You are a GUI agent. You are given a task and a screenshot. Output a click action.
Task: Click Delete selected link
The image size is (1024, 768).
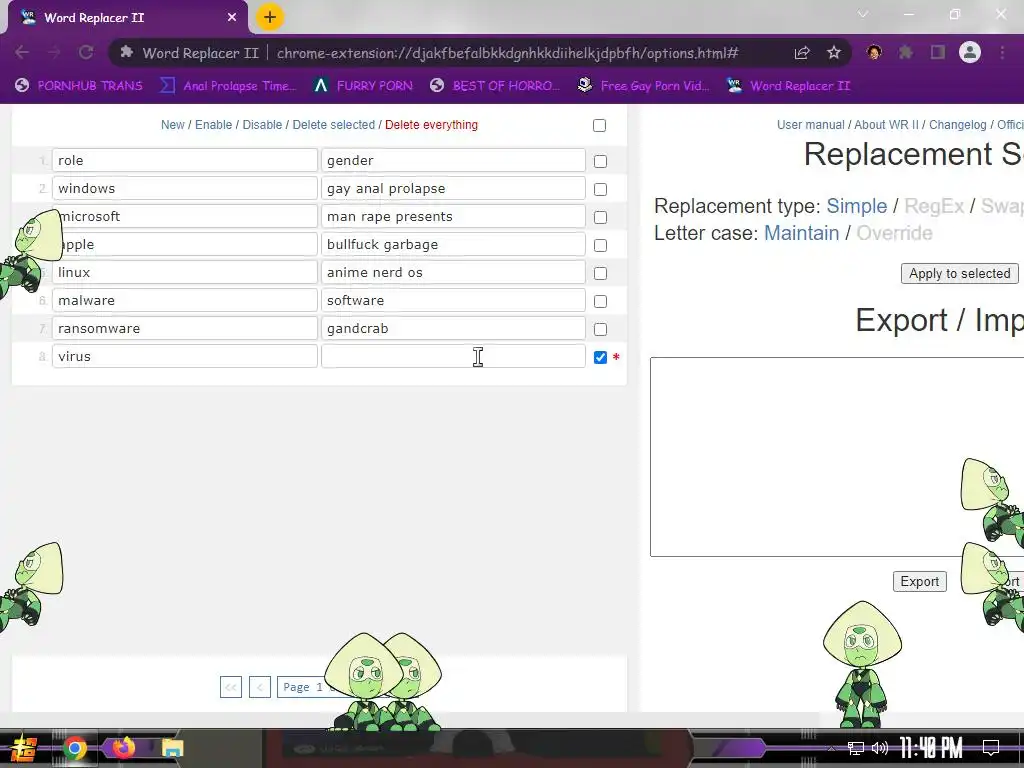point(334,125)
